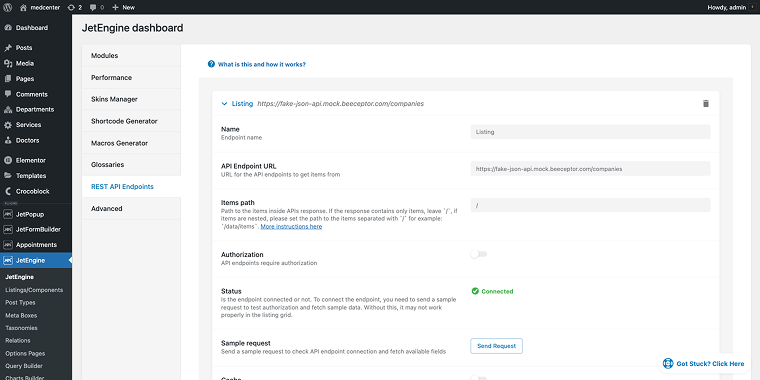Click the WordPress logo icon
This screenshot has width=760, height=380.
[x=8, y=7]
